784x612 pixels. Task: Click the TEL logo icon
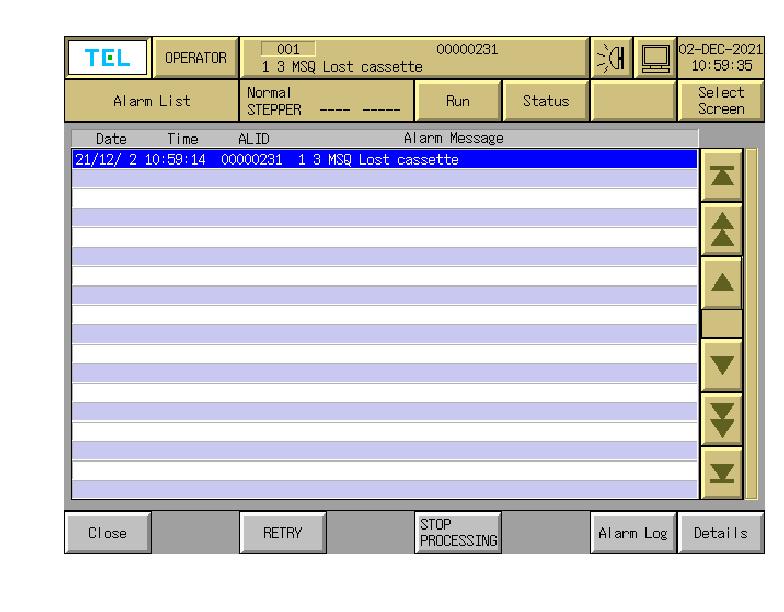pos(106,59)
